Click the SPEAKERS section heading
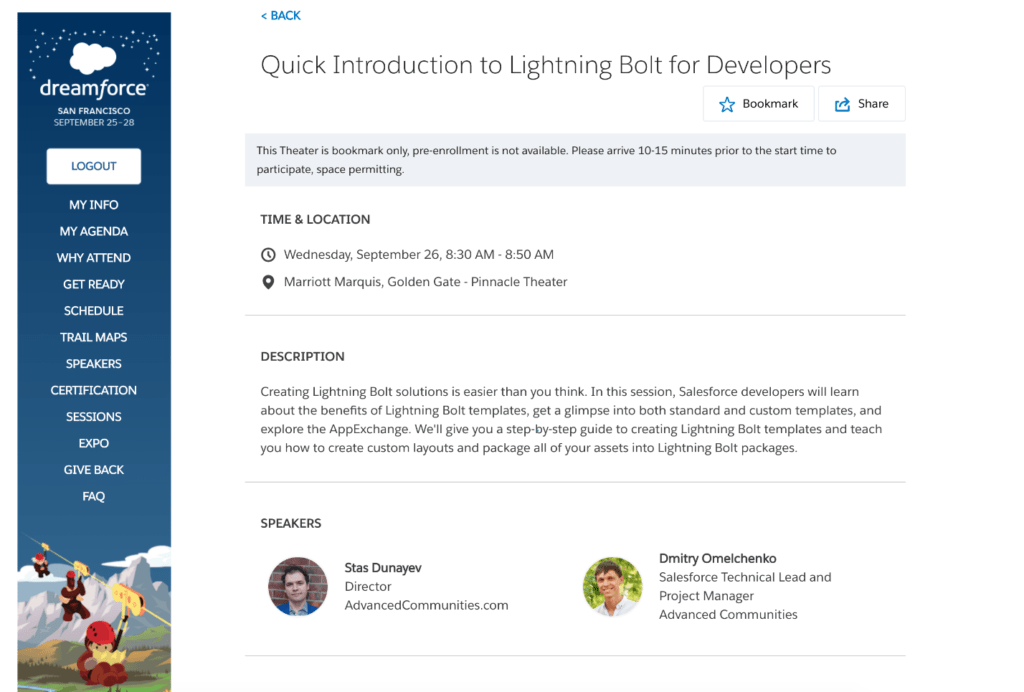 coord(291,524)
